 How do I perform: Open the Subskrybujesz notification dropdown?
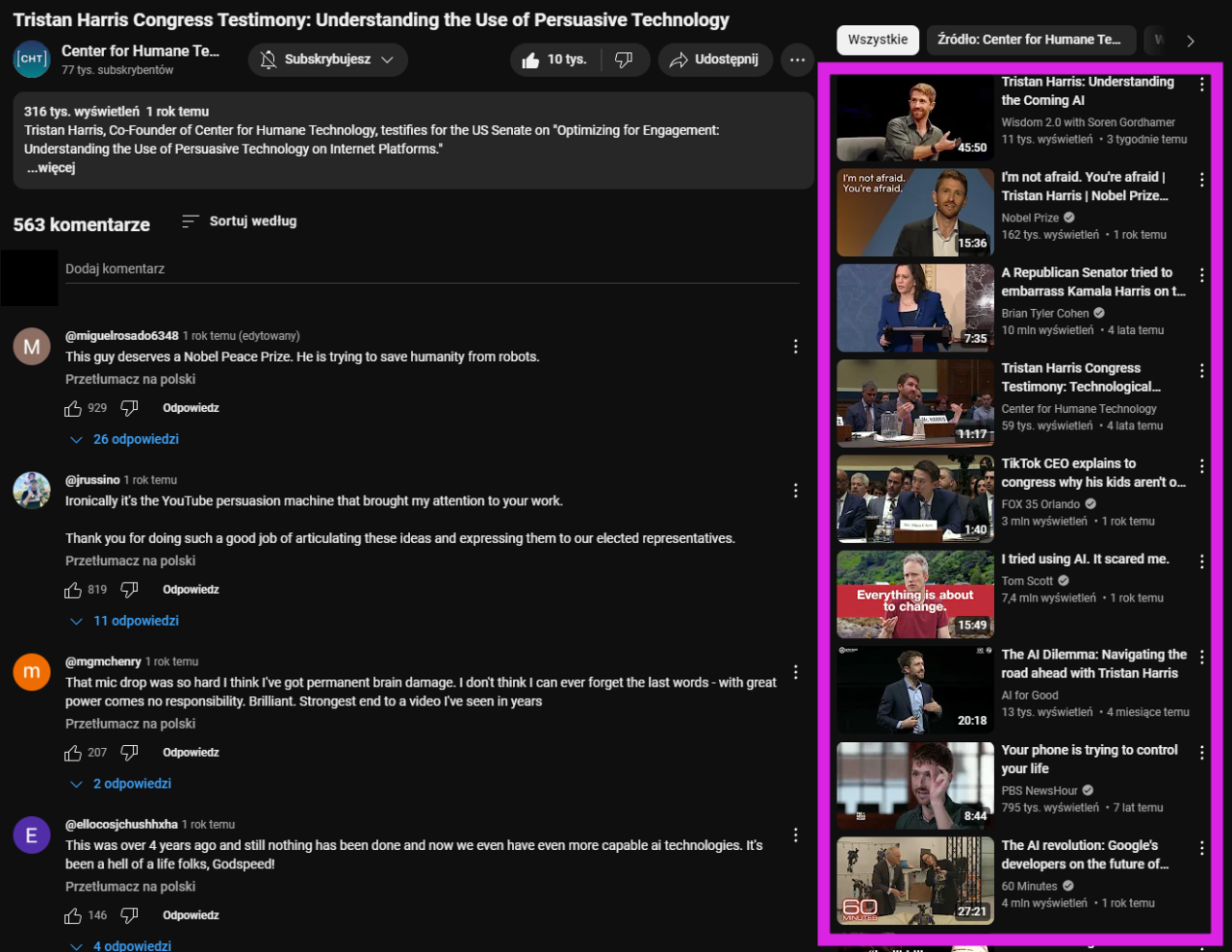(x=328, y=60)
